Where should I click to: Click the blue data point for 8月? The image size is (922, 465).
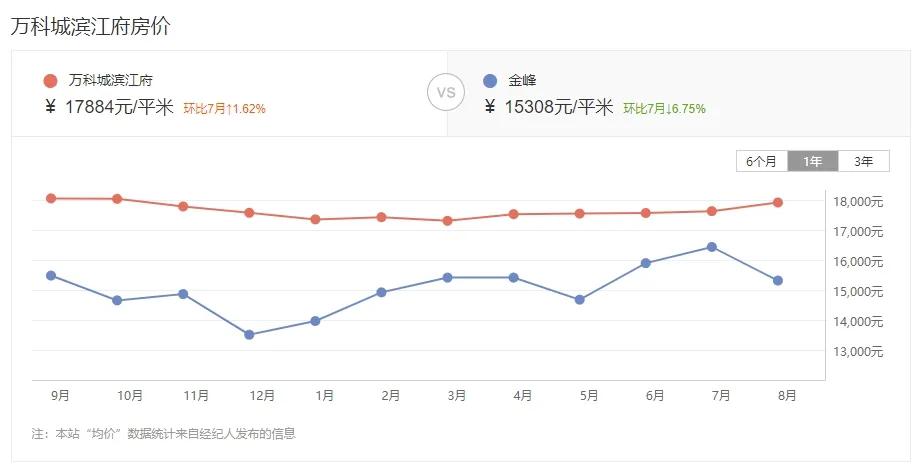coord(777,281)
